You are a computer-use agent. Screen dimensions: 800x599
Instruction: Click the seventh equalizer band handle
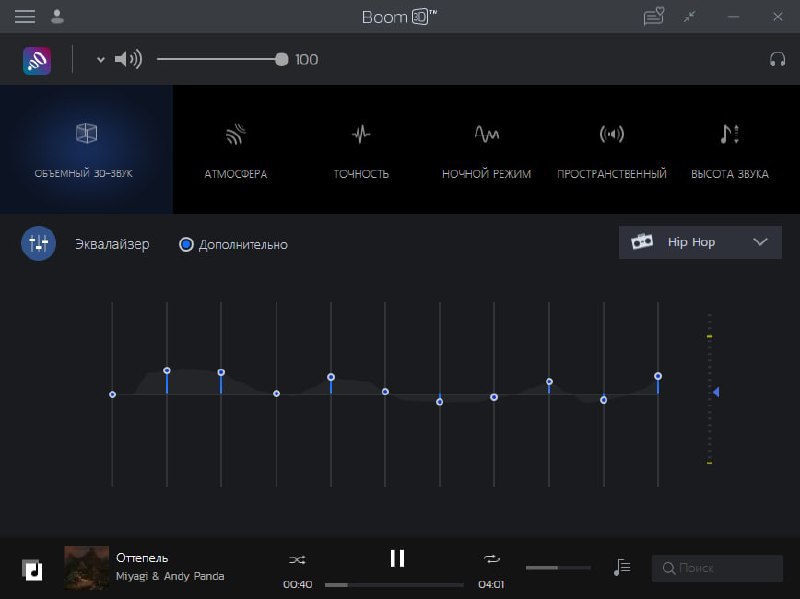tap(440, 402)
